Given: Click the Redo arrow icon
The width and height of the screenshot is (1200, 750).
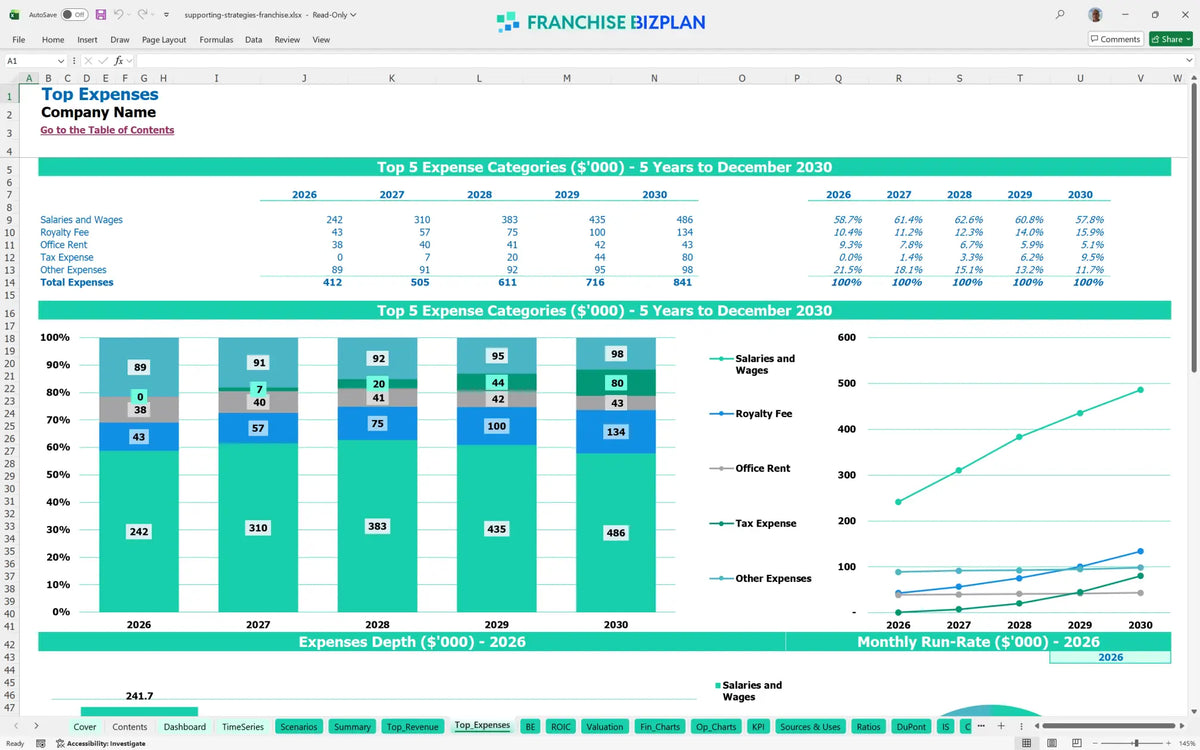Looking at the screenshot, I should [142, 15].
